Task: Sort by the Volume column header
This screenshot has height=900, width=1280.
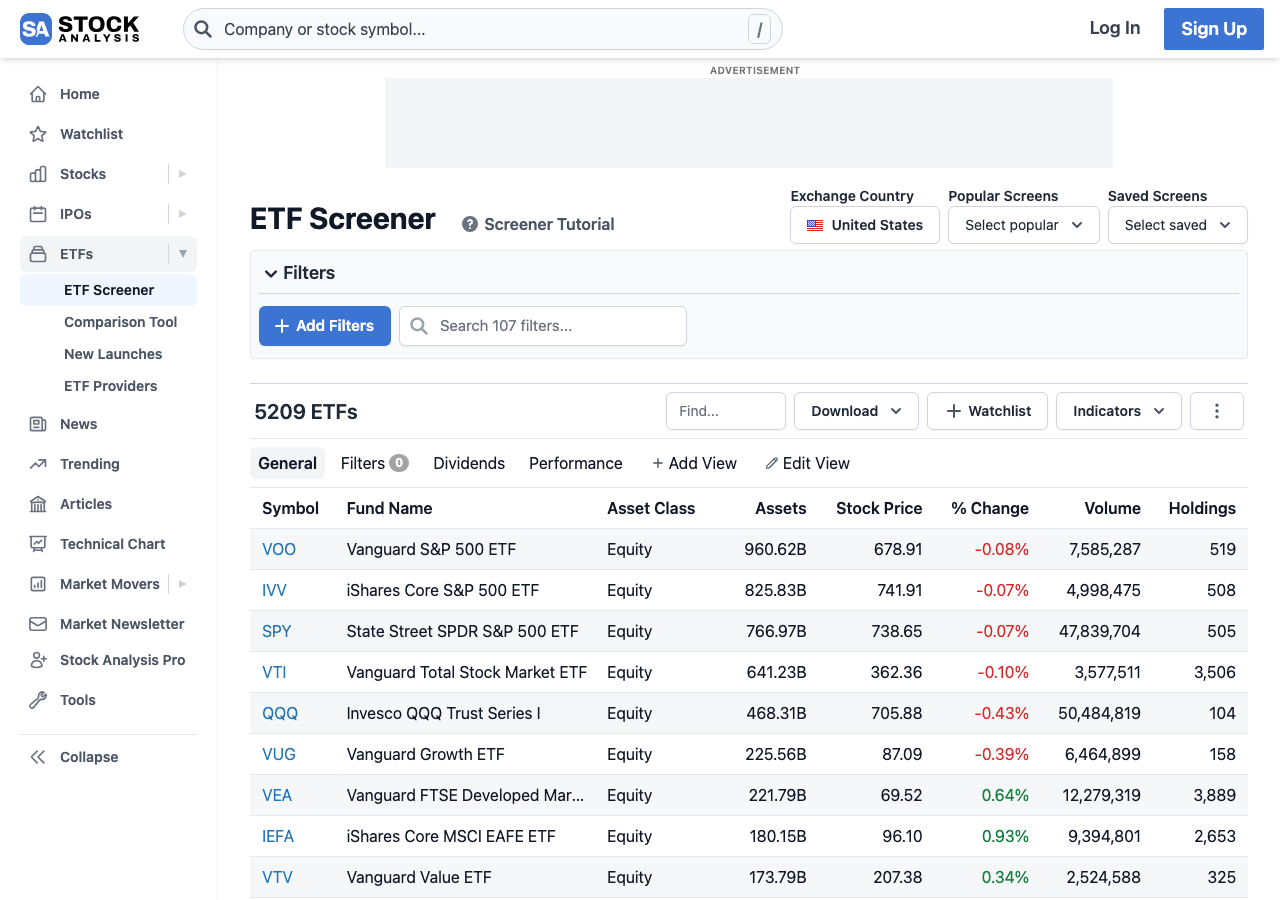Action: pos(1113,508)
